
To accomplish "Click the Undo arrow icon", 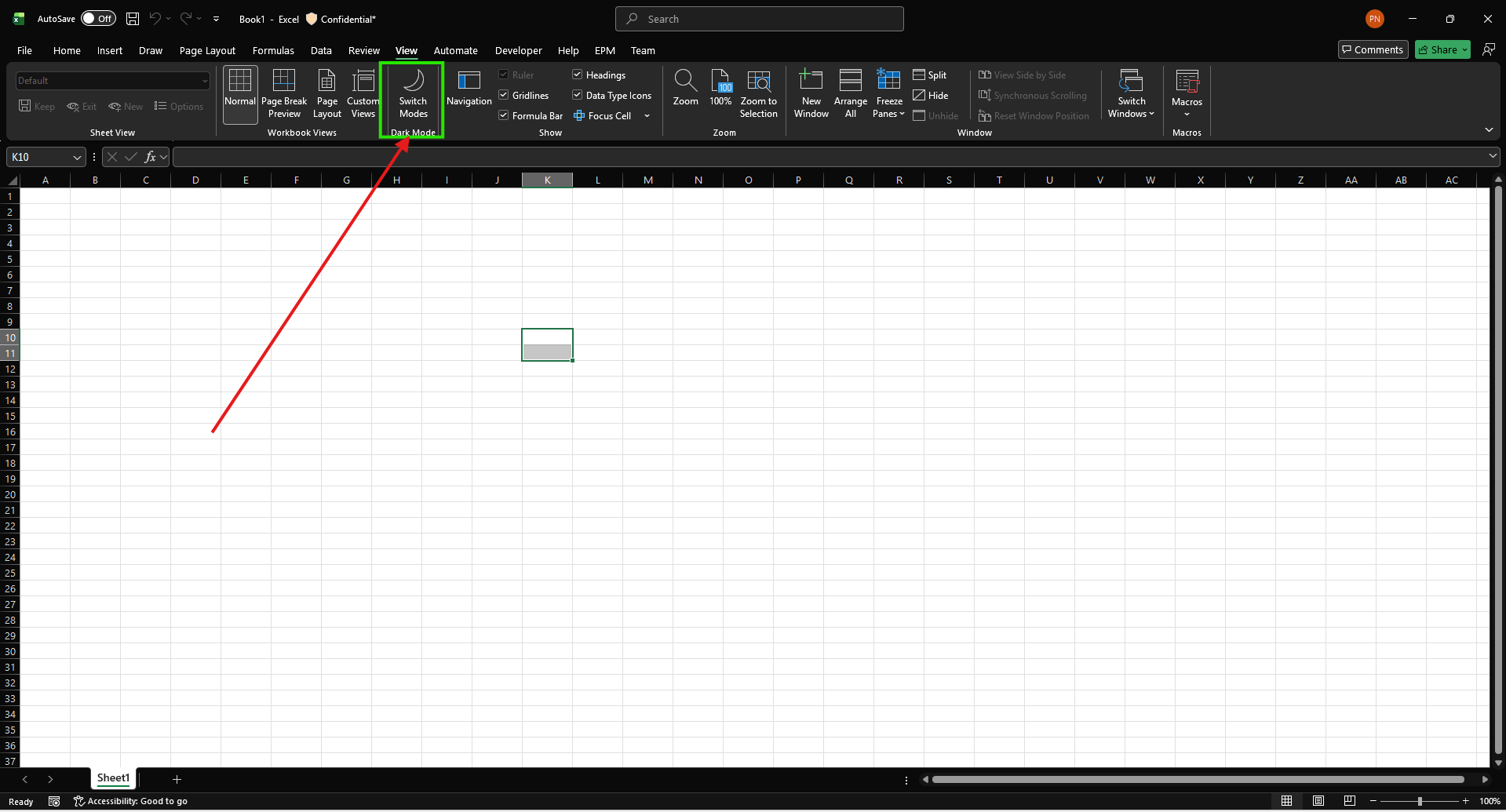I will [155, 19].
